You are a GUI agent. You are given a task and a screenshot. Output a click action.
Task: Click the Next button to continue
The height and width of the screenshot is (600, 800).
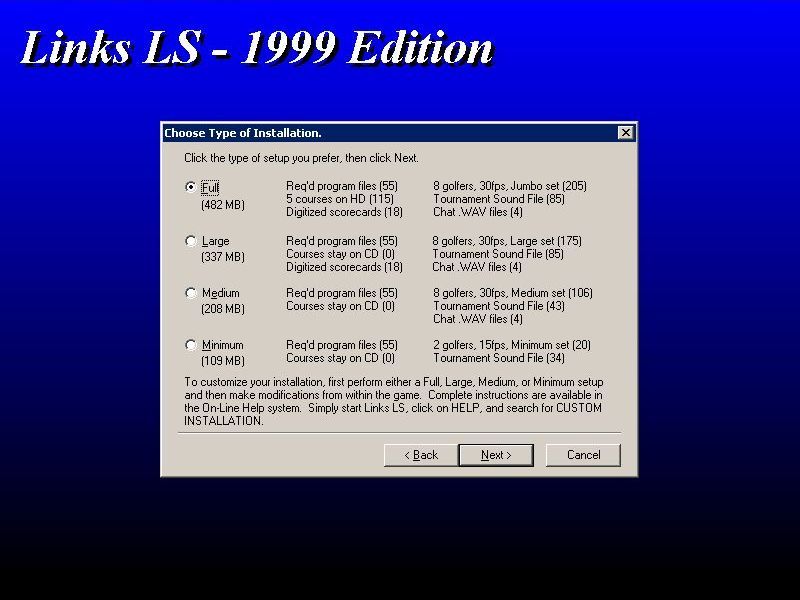point(496,455)
